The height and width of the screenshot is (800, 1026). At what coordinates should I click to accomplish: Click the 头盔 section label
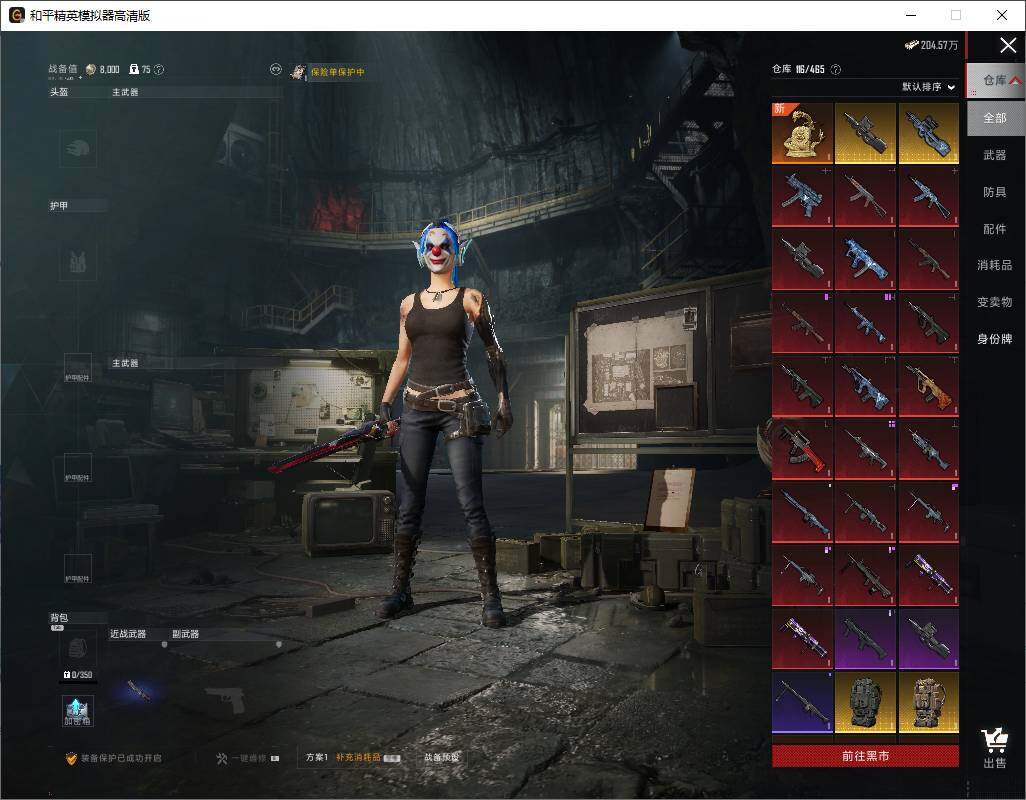[59, 92]
